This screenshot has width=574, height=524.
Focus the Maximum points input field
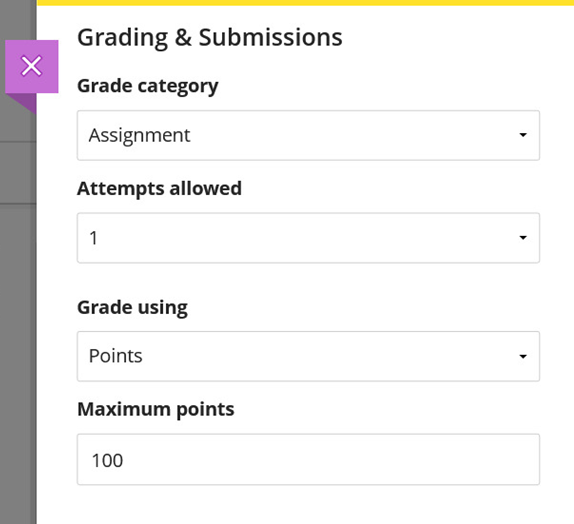(308, 460)
